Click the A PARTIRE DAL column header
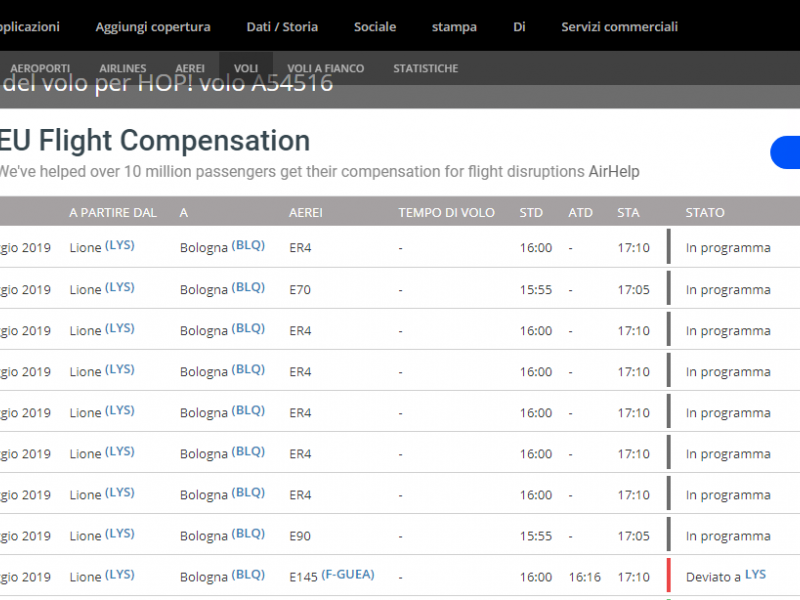Screen dimensions: 800x600 click(x=113, y=212)
